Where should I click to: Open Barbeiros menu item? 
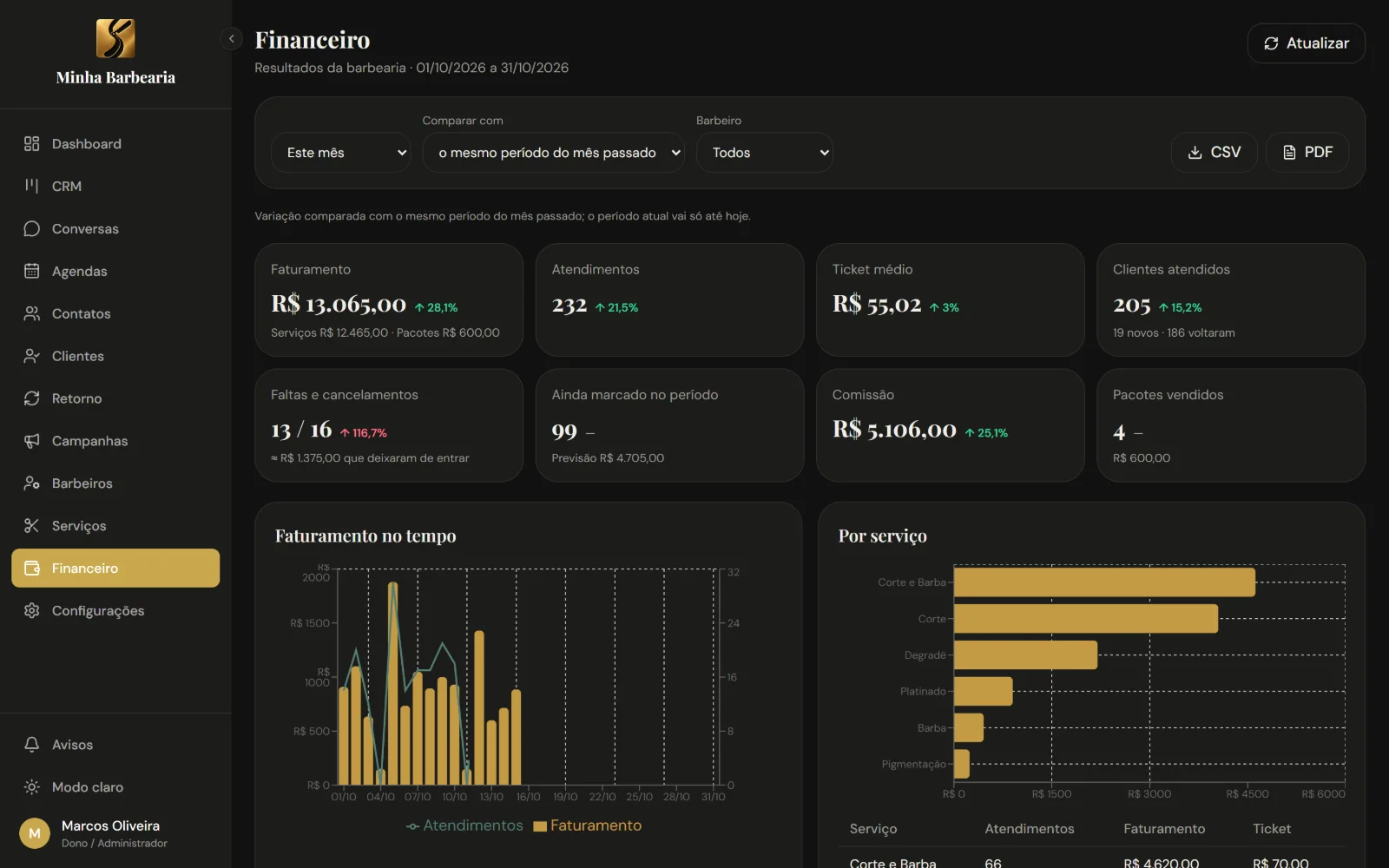pyautogui.click(x=115, y=483)
